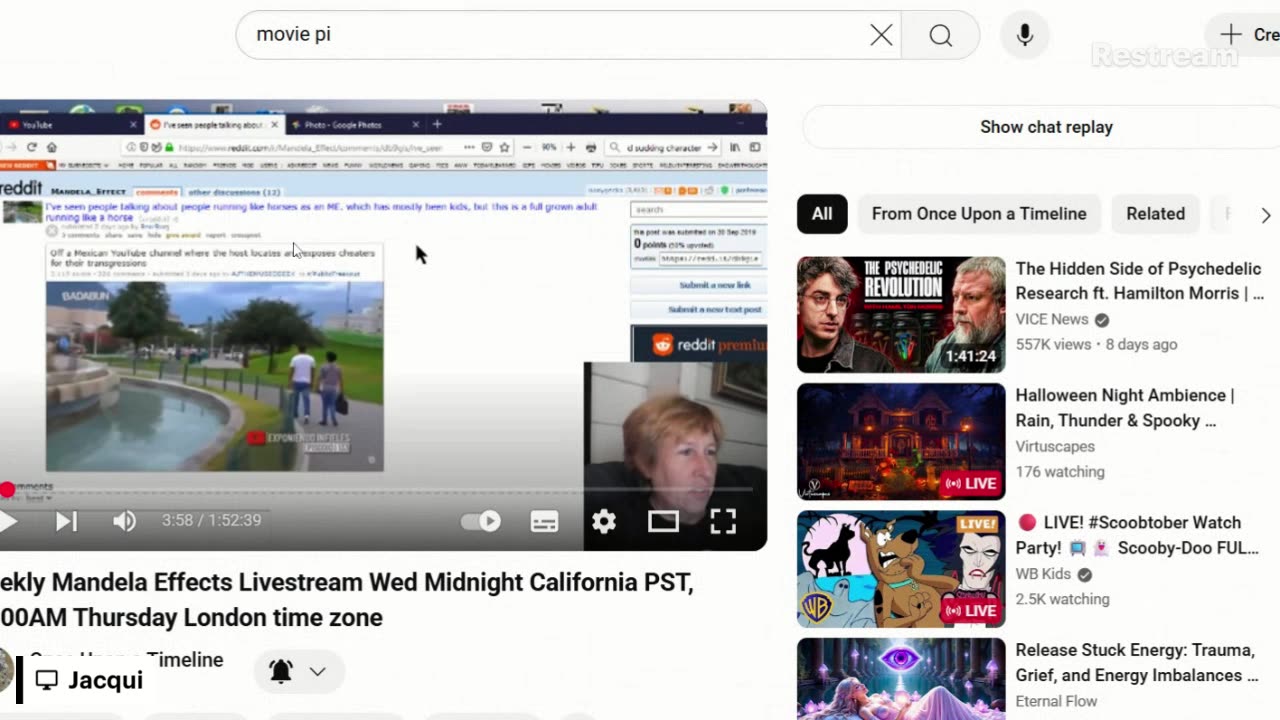Open WB Kids channel name
Screen dimensions: 1280x720
click(1043, 574)
